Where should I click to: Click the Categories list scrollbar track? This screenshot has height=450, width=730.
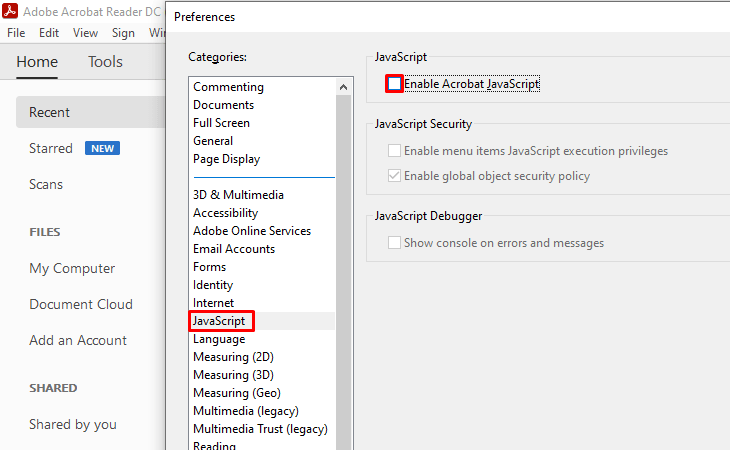pos(344,272)
